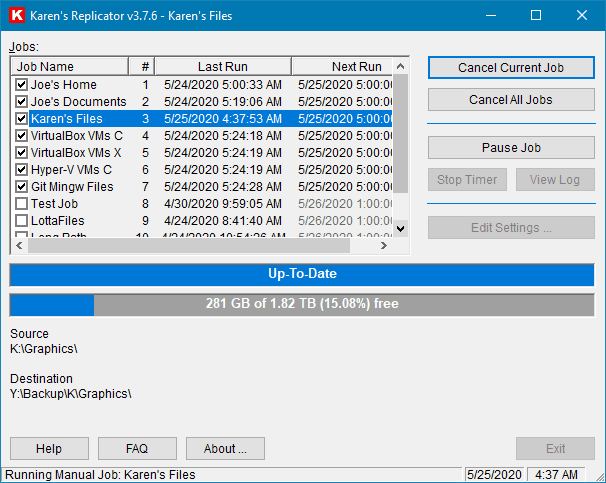
Task: Click the red K application icon in the title bar
Action: coord(17,15)
